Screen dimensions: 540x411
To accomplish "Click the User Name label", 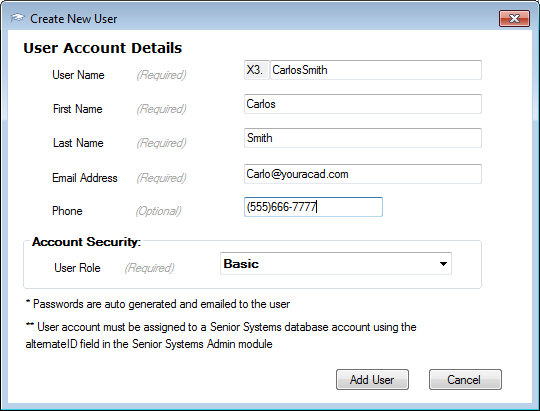I will (x=78, y=75).
